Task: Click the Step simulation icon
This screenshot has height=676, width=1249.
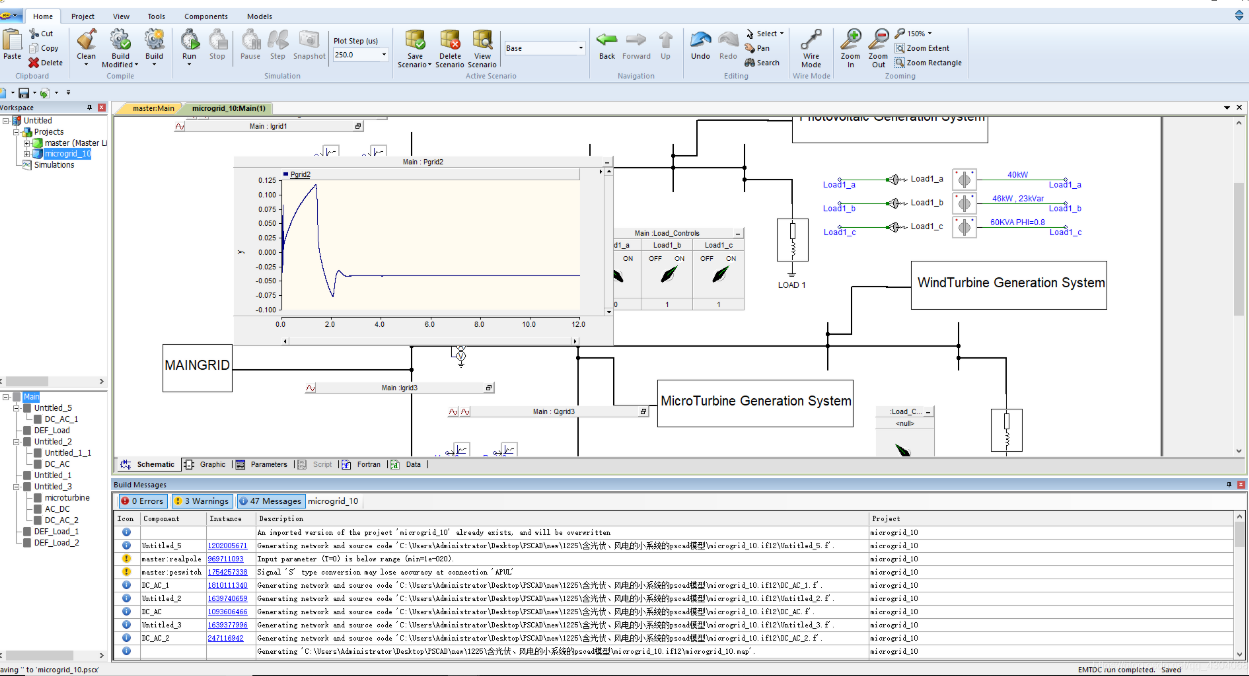Action: [x=278, y=39]
